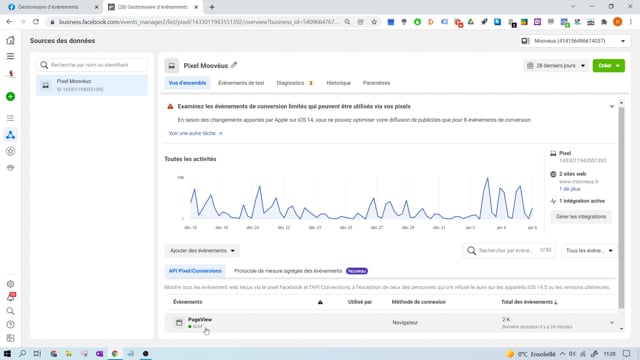Open the Chrome extensions puzzle icon

click(x=604, y=22)
